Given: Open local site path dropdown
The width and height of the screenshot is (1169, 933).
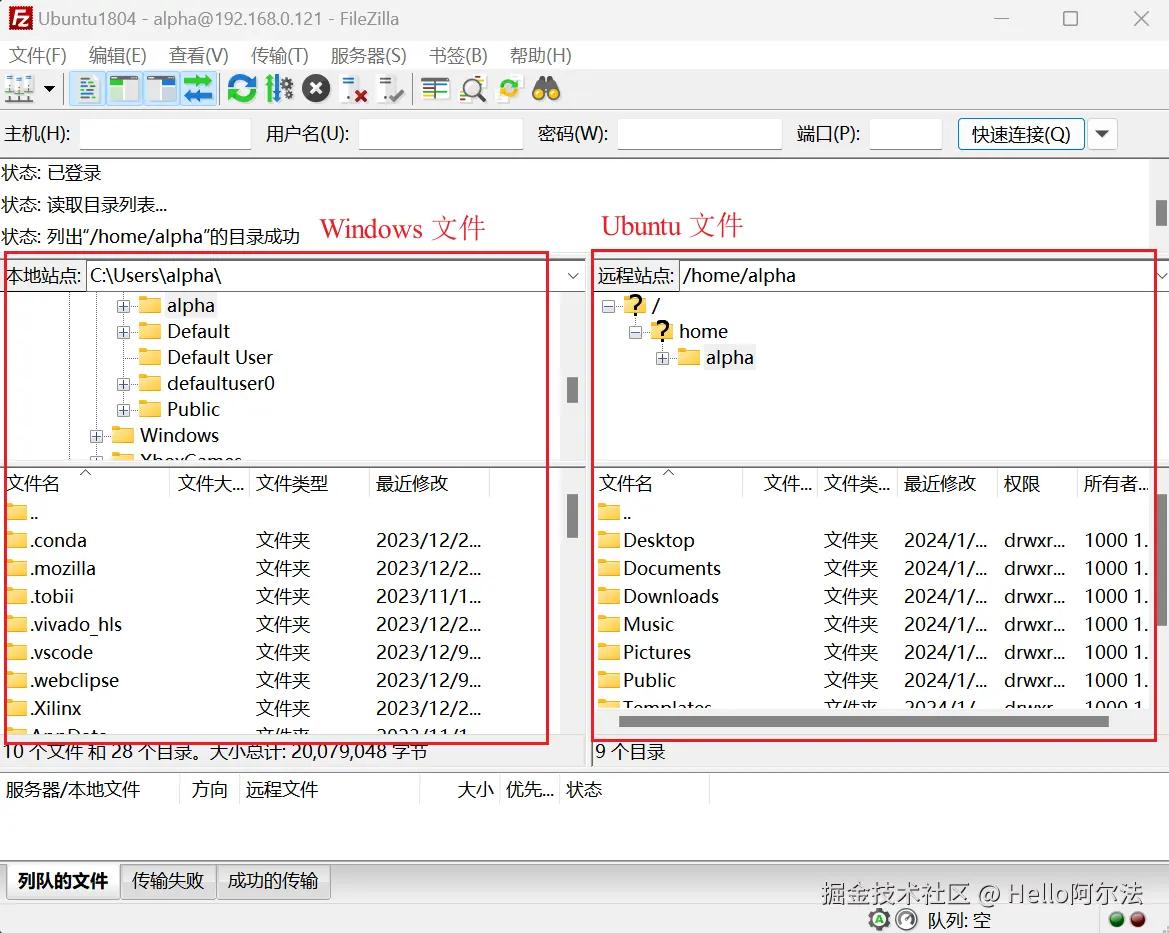Looking at the screenshot, I should pos(573,276).
